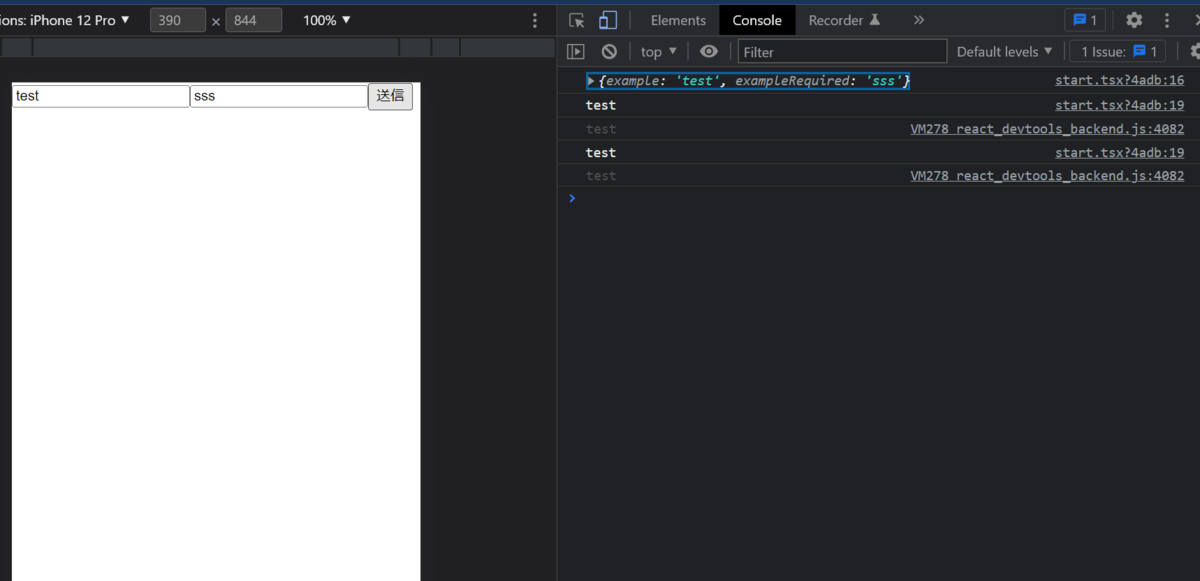Click the input containing sss
This screenshot has width=1200, height=581.
coord(279,96)
